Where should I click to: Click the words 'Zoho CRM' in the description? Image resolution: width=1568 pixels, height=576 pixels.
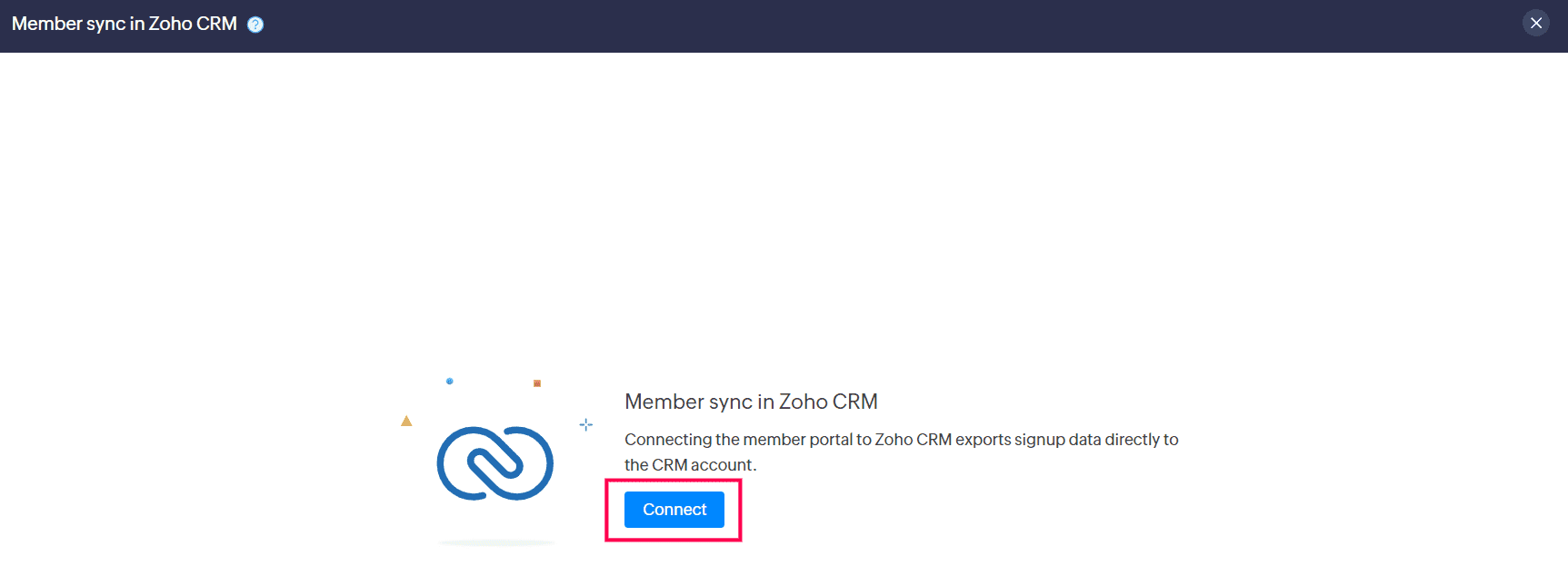coord(913,440)
